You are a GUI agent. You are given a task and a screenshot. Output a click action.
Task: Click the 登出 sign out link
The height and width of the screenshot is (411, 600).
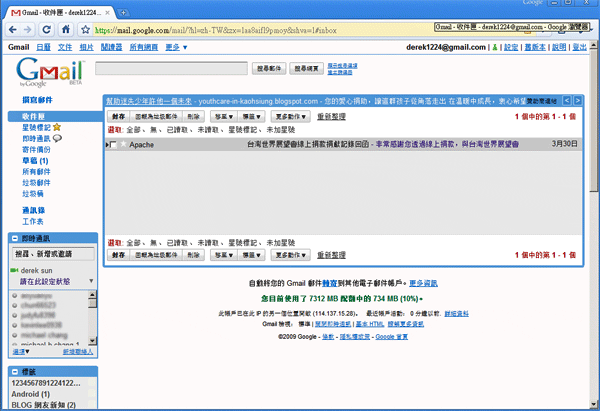coord(580,47)
